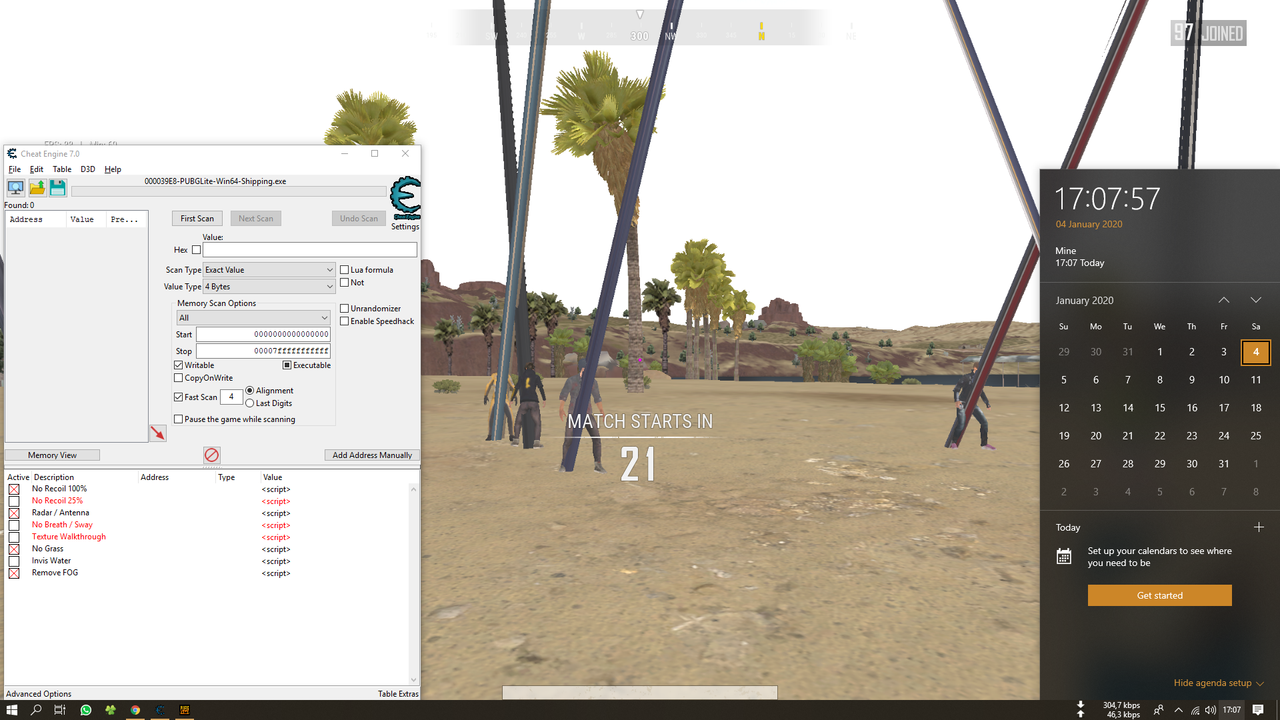Viewport: 1280px width, 720px height.
Task: Select the Alignment radio button
Action: [x=250, y=391]
